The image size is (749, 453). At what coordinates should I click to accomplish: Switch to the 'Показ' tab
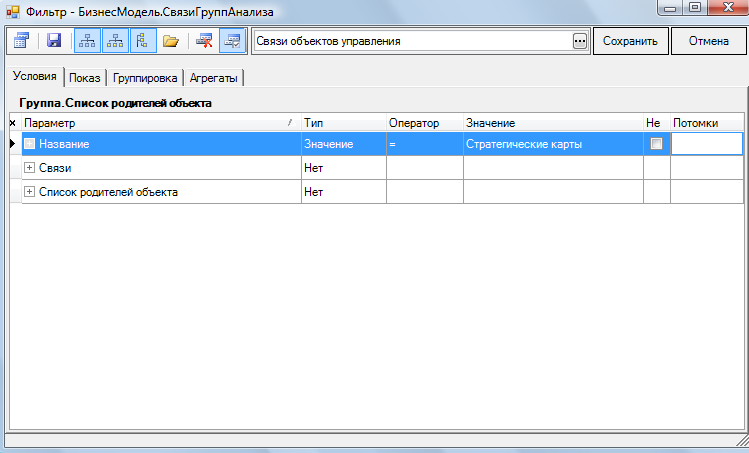(x=87, y=78)
